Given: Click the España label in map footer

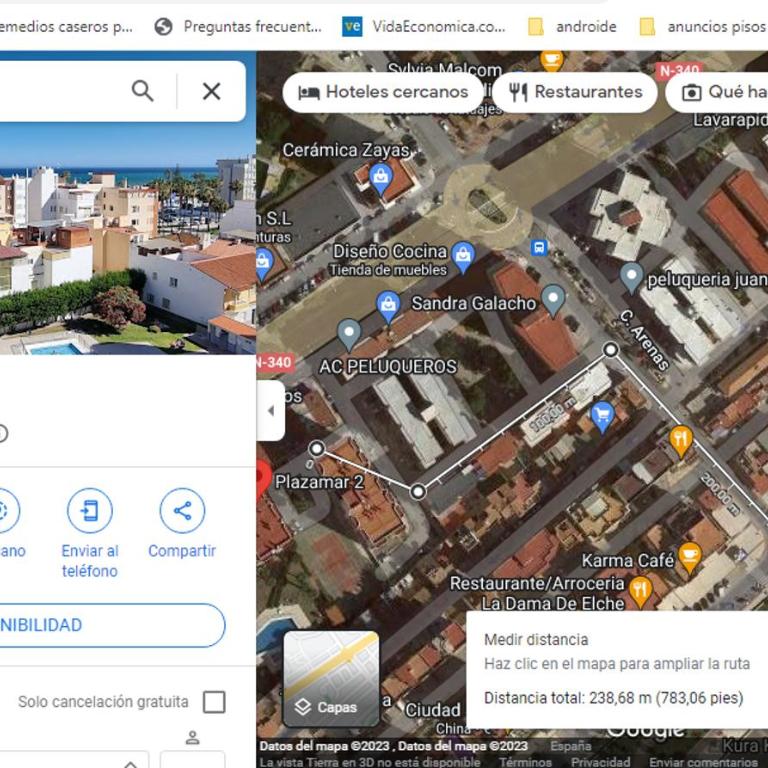Looking at the screenshot, I should [x=571, y=746].
